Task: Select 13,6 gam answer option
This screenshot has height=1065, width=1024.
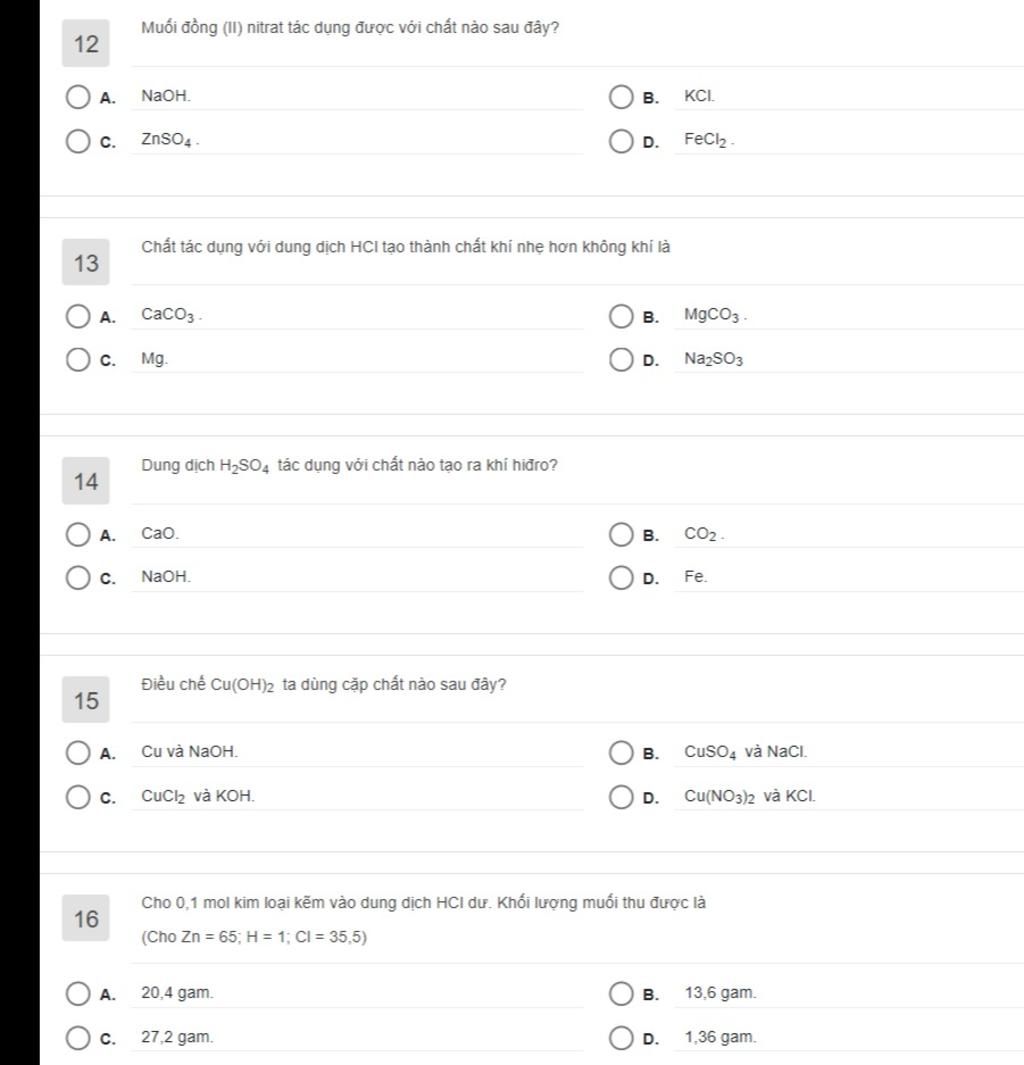Action: coord(621,994)
